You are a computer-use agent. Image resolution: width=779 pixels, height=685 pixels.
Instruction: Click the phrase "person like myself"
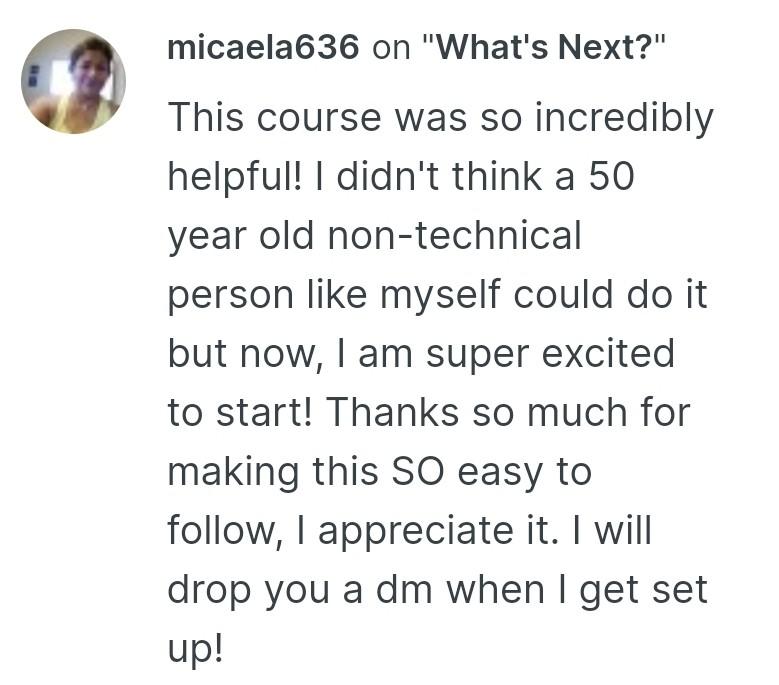point(335,295)
